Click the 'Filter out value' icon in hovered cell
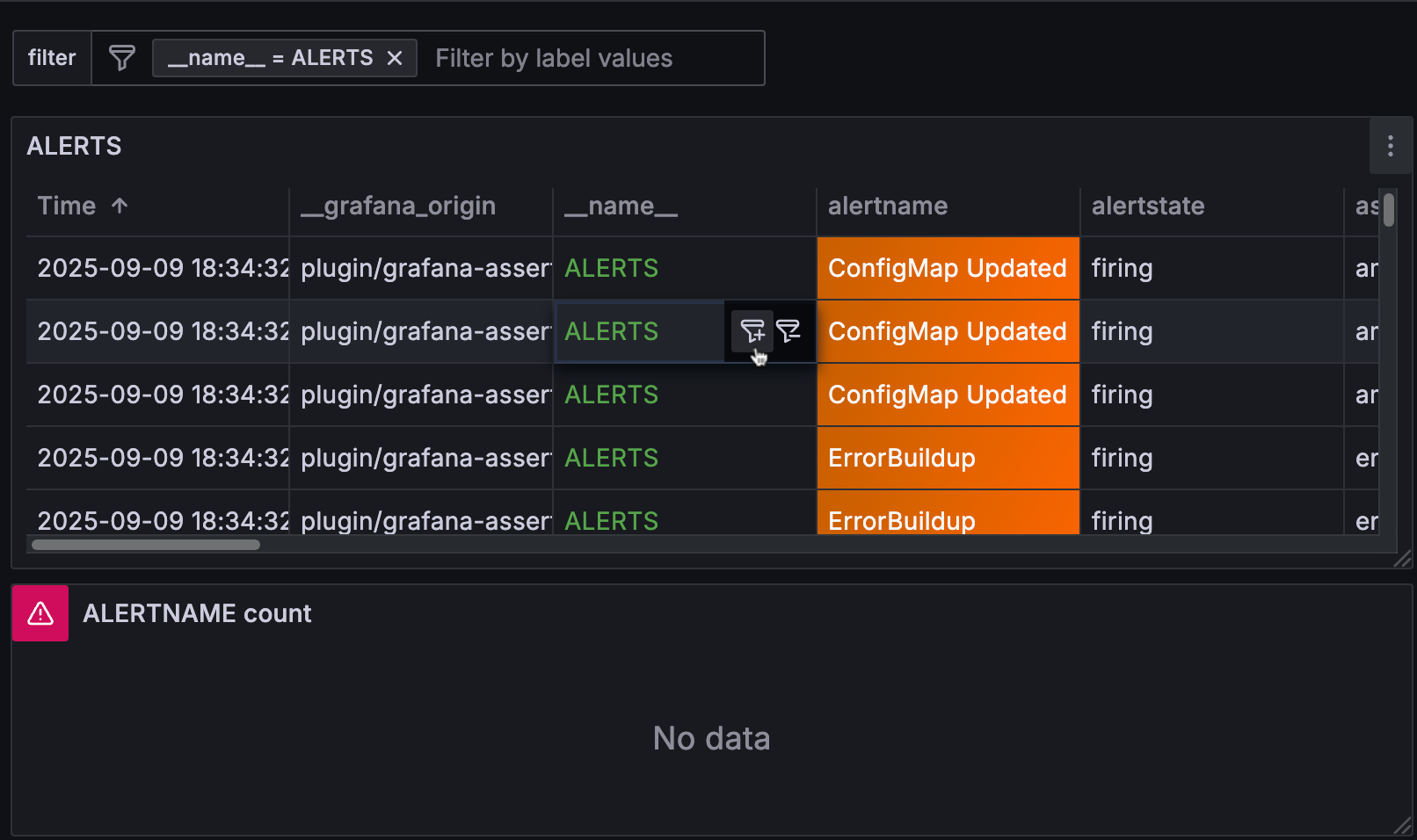Image resolution: width=1417 pixels, height=840 pixels. coord(788,330)
